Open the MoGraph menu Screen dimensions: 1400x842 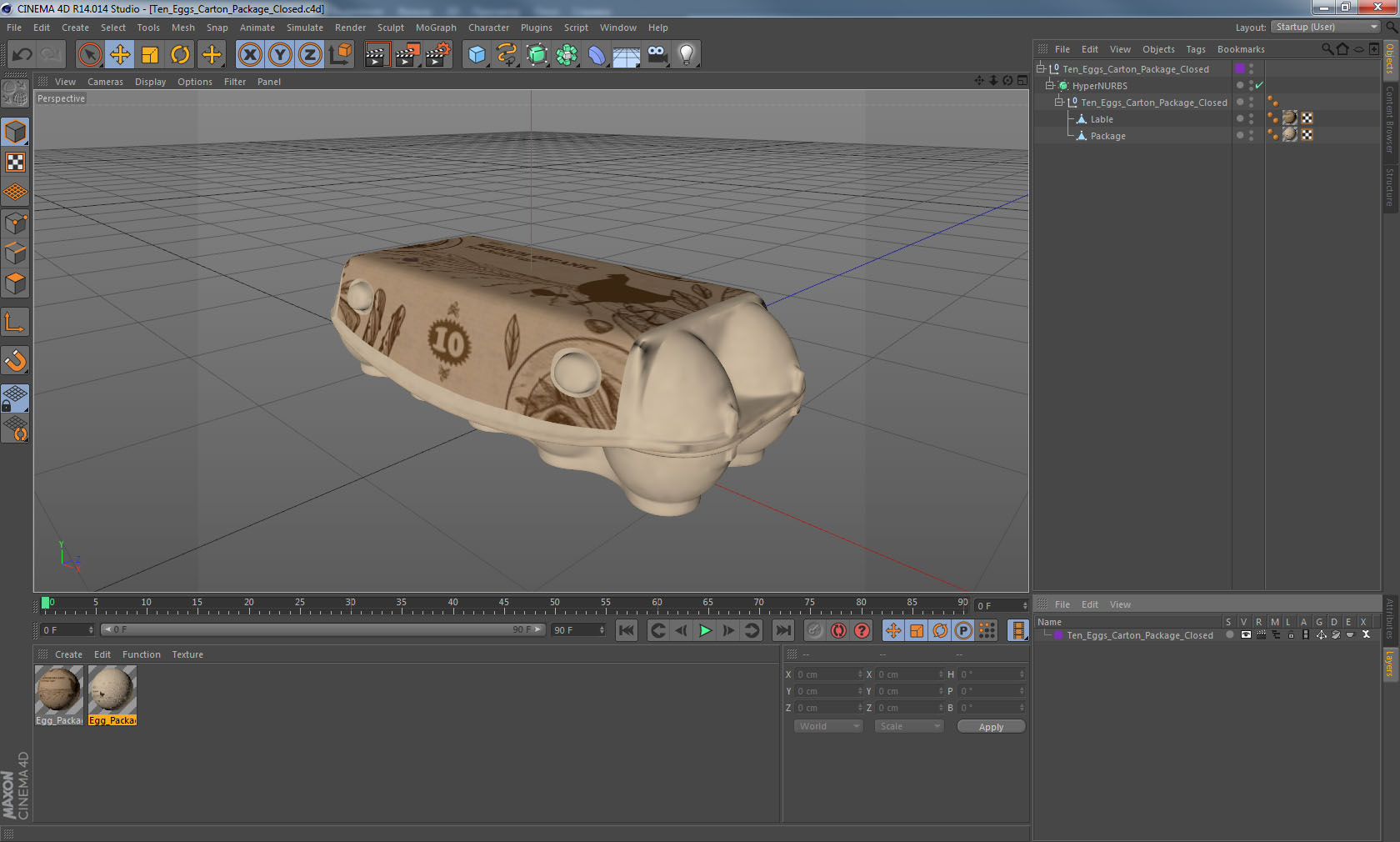coord(436,28)
